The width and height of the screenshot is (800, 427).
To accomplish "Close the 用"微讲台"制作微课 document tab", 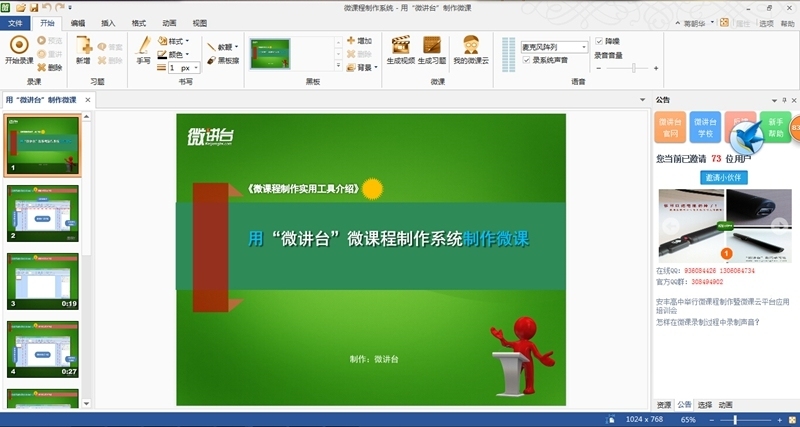I will click(88, 100).
